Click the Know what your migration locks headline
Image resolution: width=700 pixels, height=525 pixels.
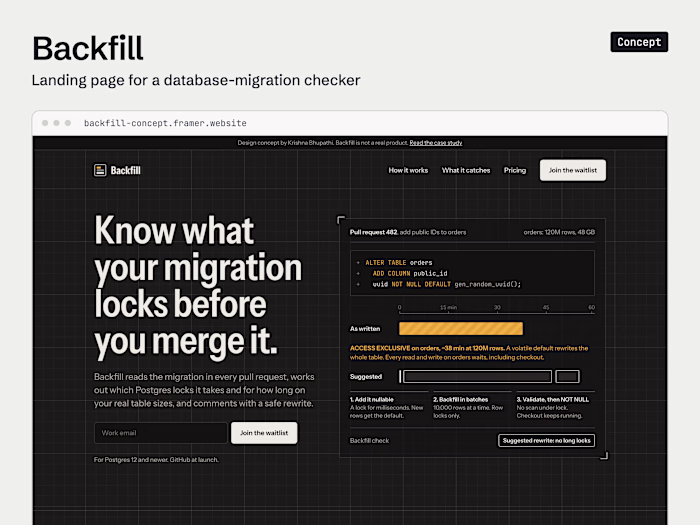198,286
